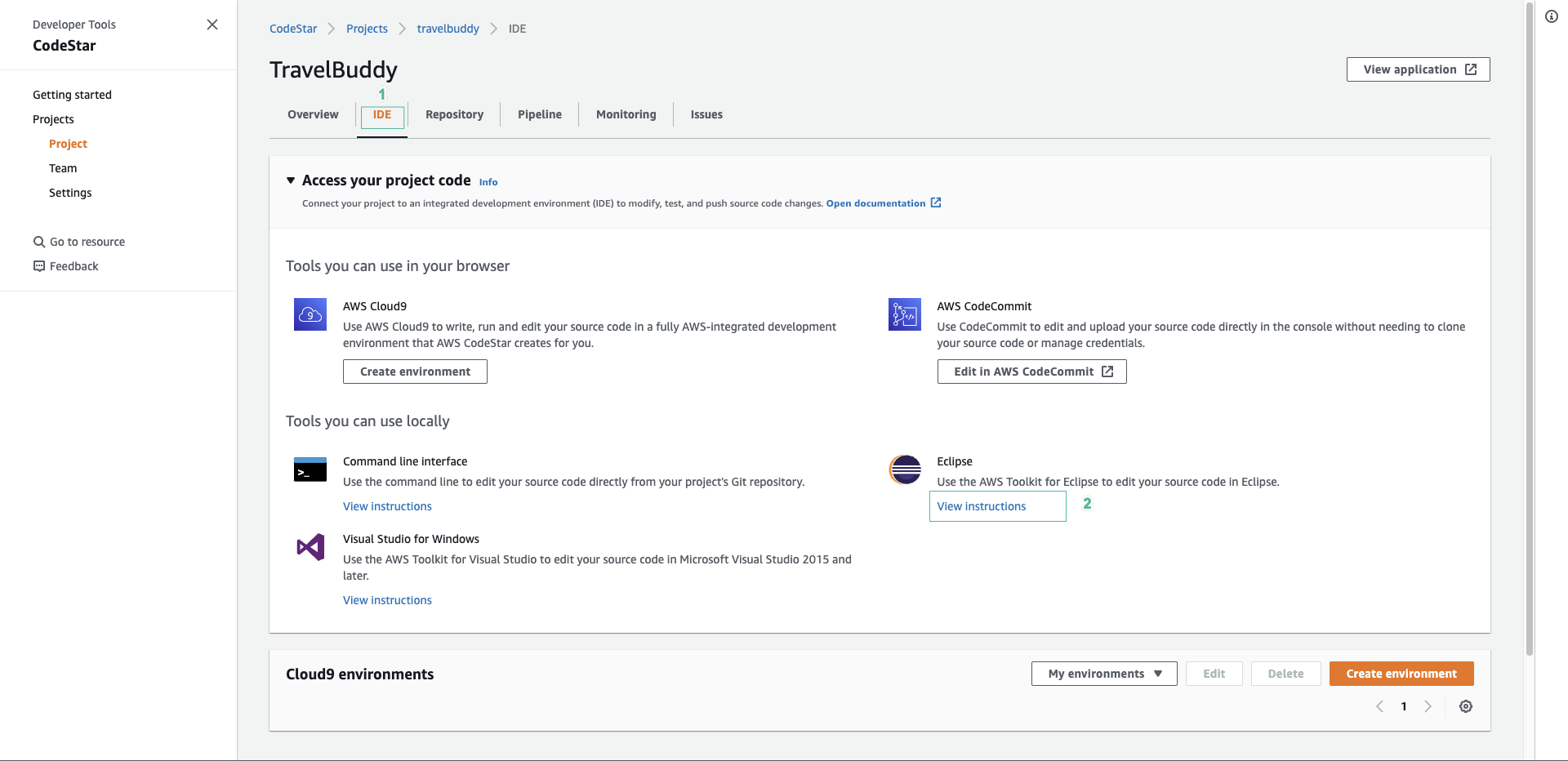The width and height of the screenshot is (1568, 761).
Task: Open Team in the sidebar
Action: (63, 168)
